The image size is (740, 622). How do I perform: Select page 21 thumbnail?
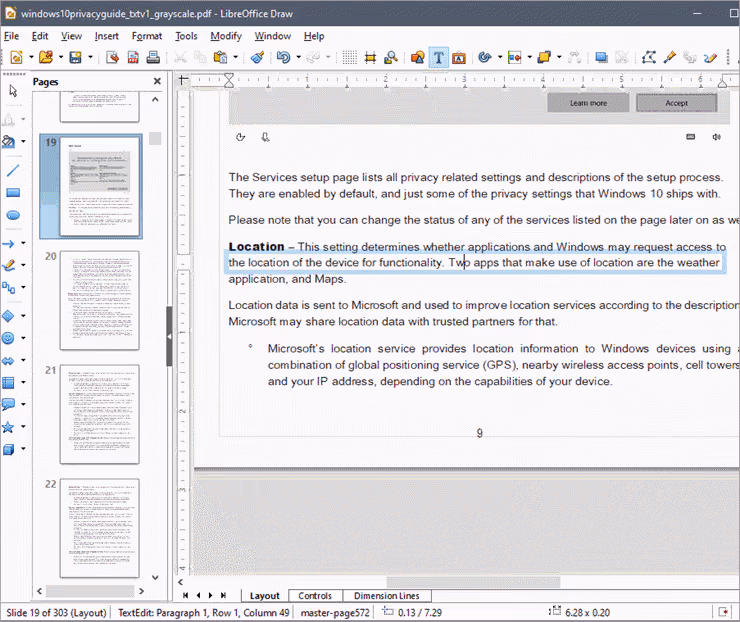click(100, 414)
